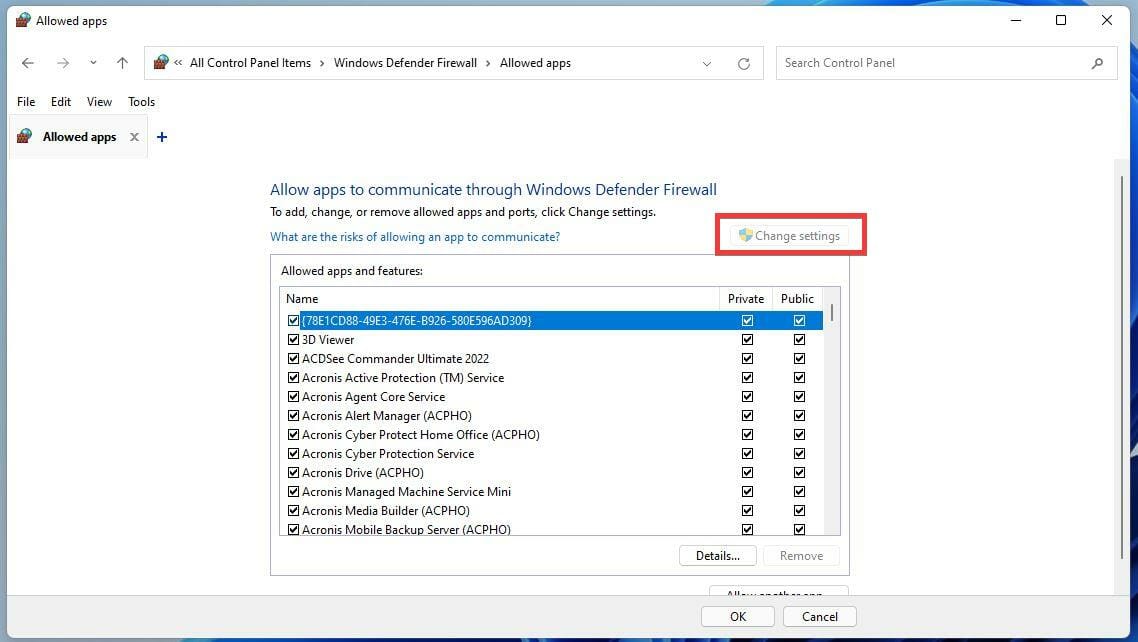This screenshot has width=1138, height=642.
Task: Toggle ACDSee Commander Ultimate 2022 checkbox
Action: pos(293,358)
